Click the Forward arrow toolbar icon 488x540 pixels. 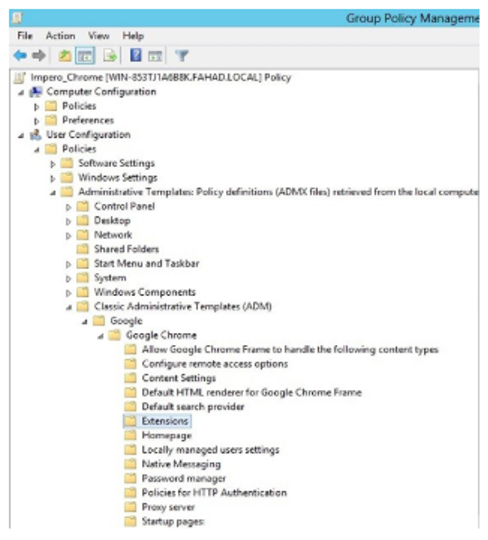point(39,55)
